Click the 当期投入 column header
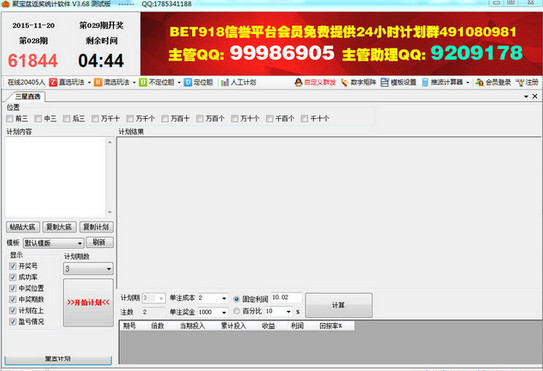This screenshot has height=371, width=543. (192, 326)
